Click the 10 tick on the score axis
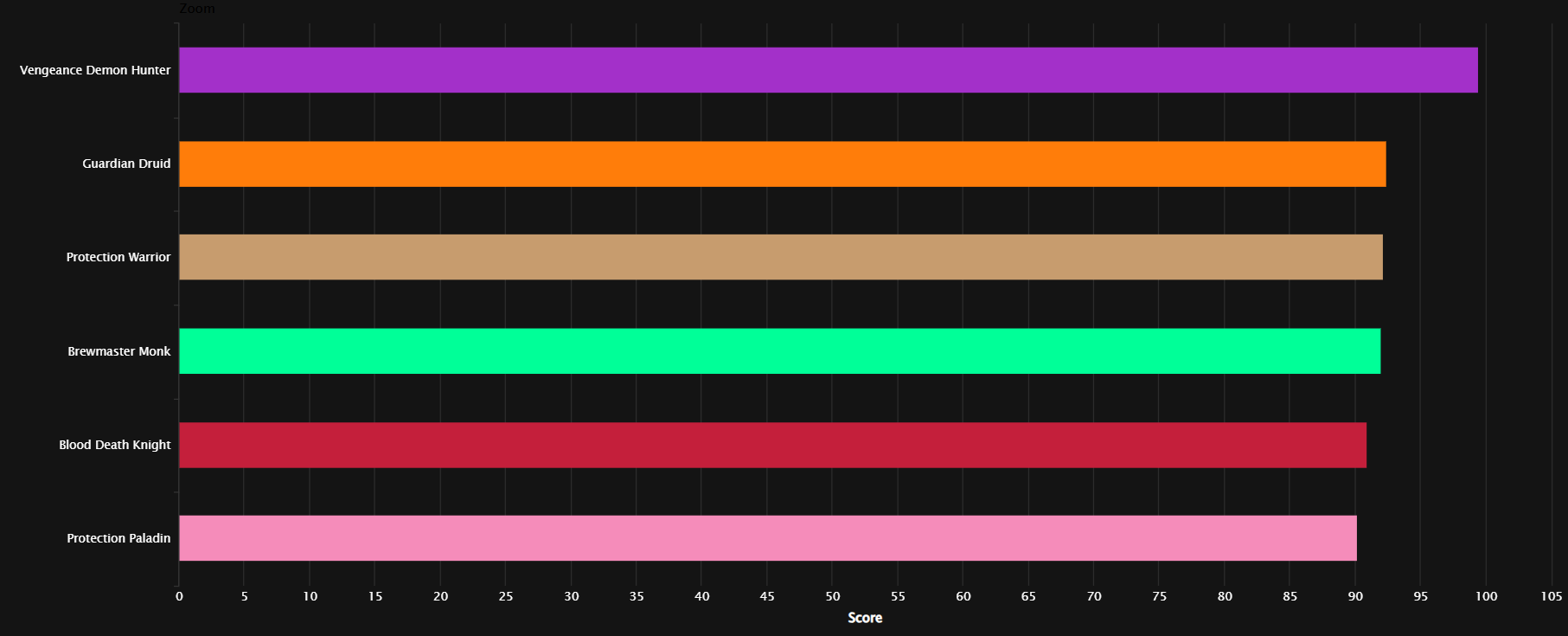 tap(310, 596)
